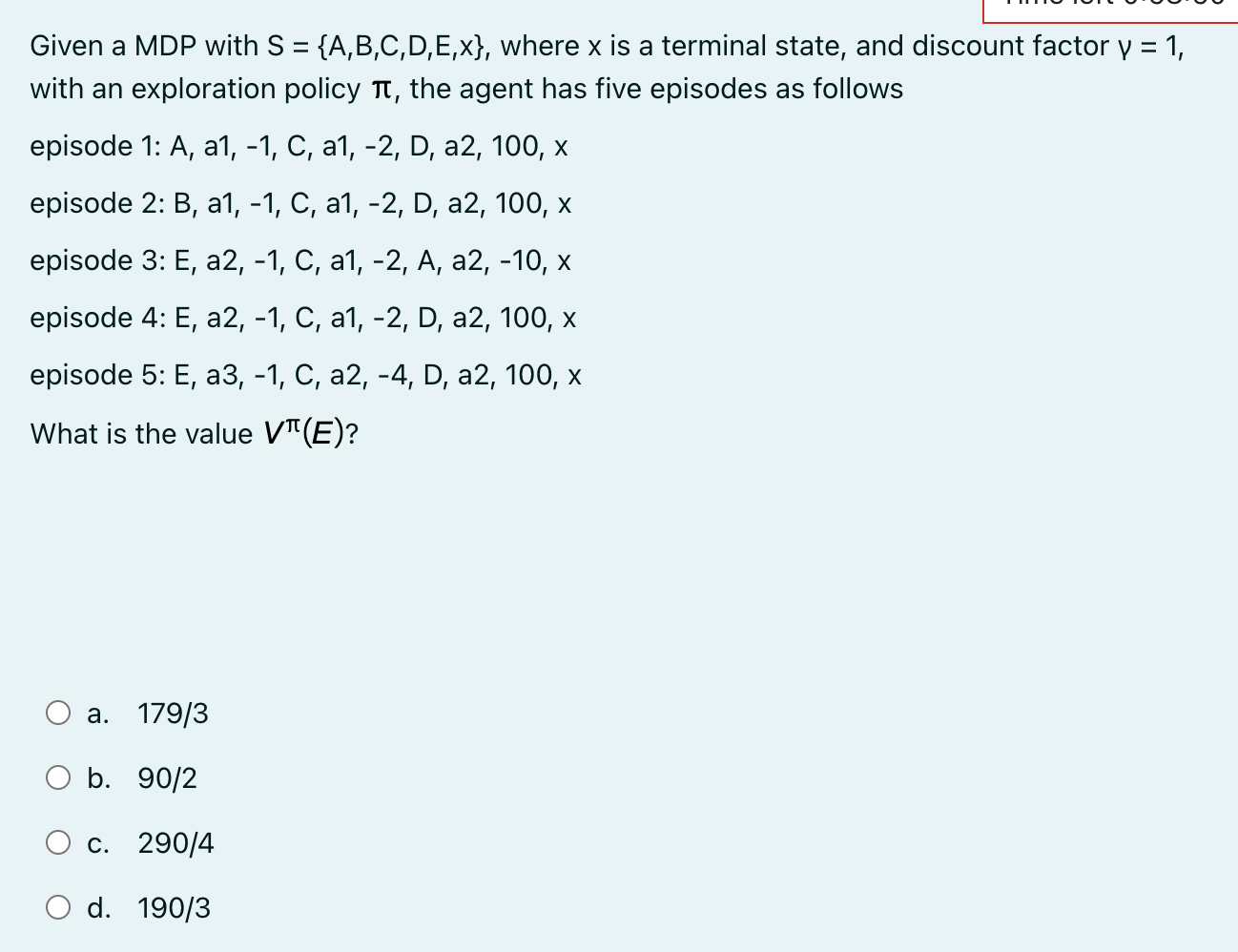This screenshot has width=1238, height=952.
Task: Click the 'episode 1' line of text
Action: coord(299,146)
